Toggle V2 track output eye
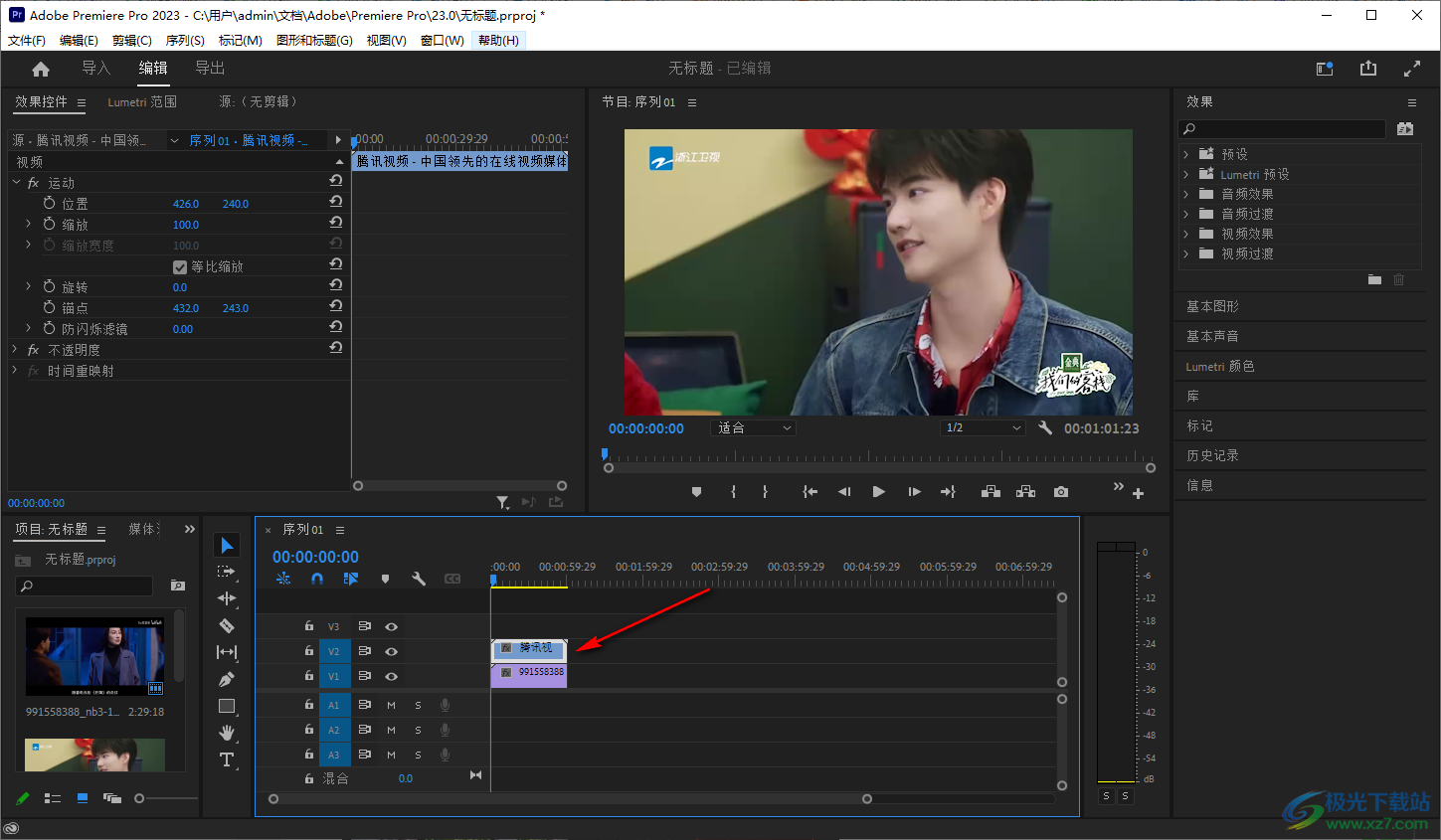This screenshot has width=1441, height=840. click(x=392, y=652)
